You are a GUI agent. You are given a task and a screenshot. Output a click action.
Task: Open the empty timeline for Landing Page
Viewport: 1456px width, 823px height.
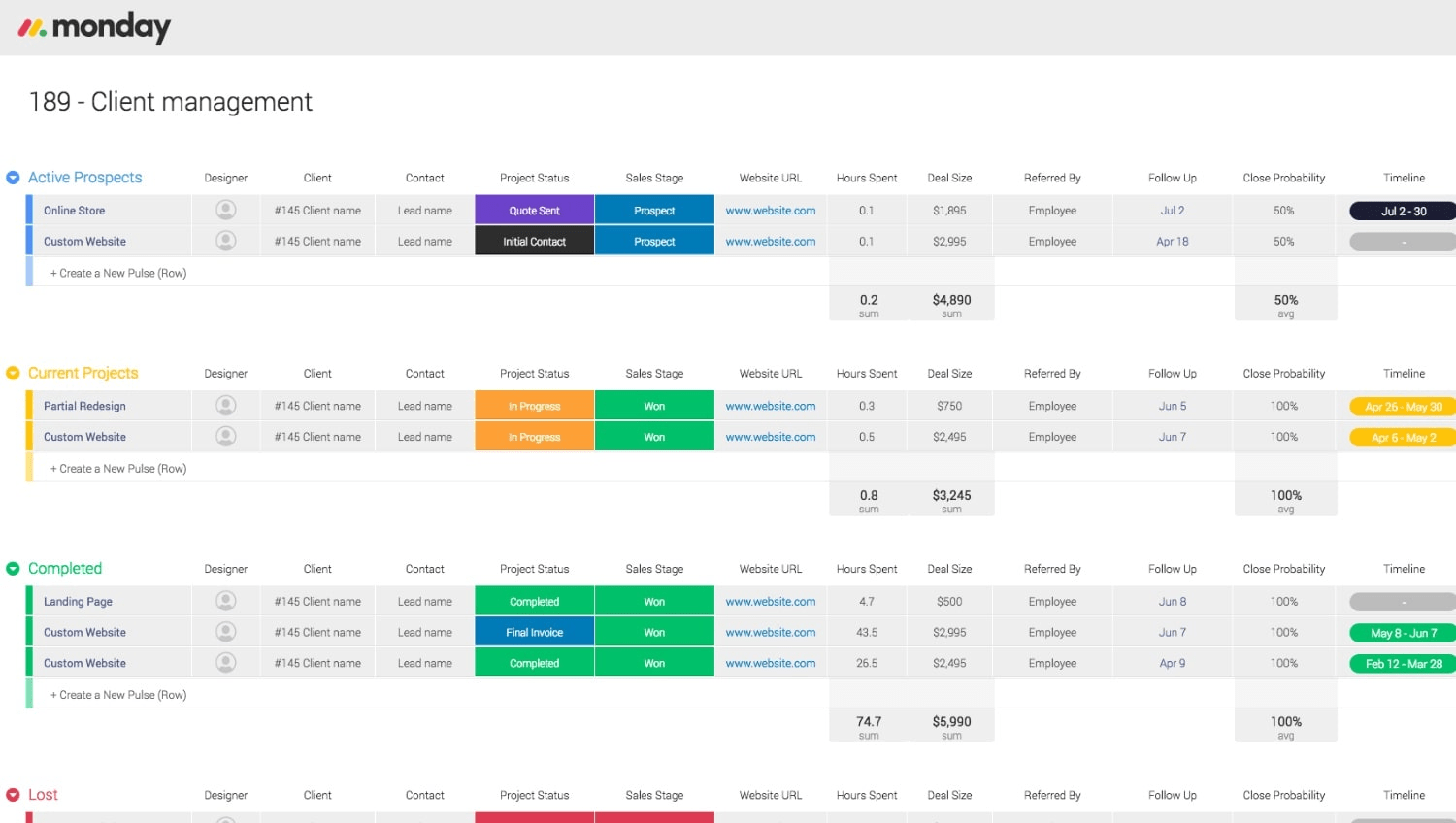[1403, 602]
